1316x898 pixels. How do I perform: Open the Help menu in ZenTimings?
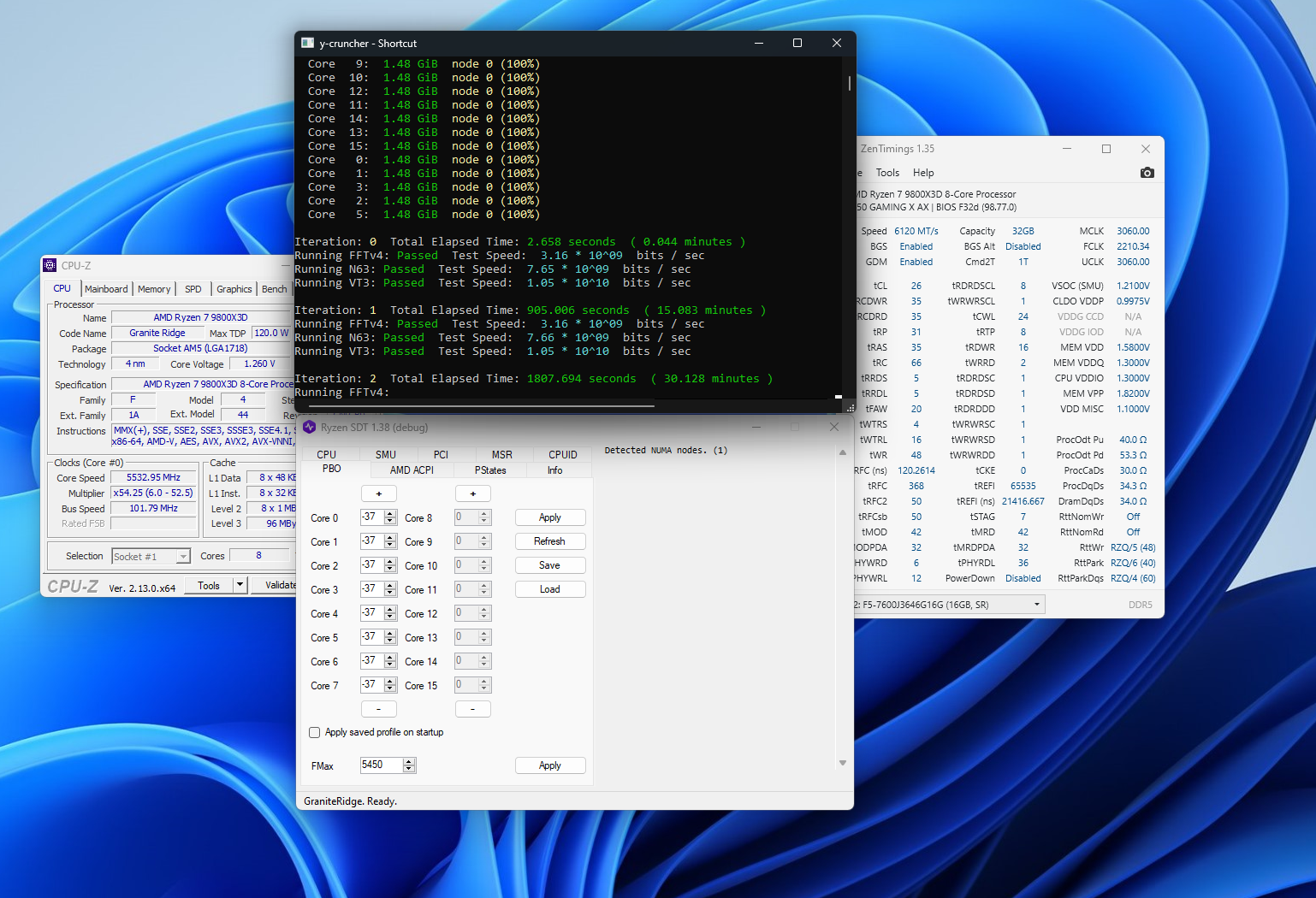click(923, 173)
